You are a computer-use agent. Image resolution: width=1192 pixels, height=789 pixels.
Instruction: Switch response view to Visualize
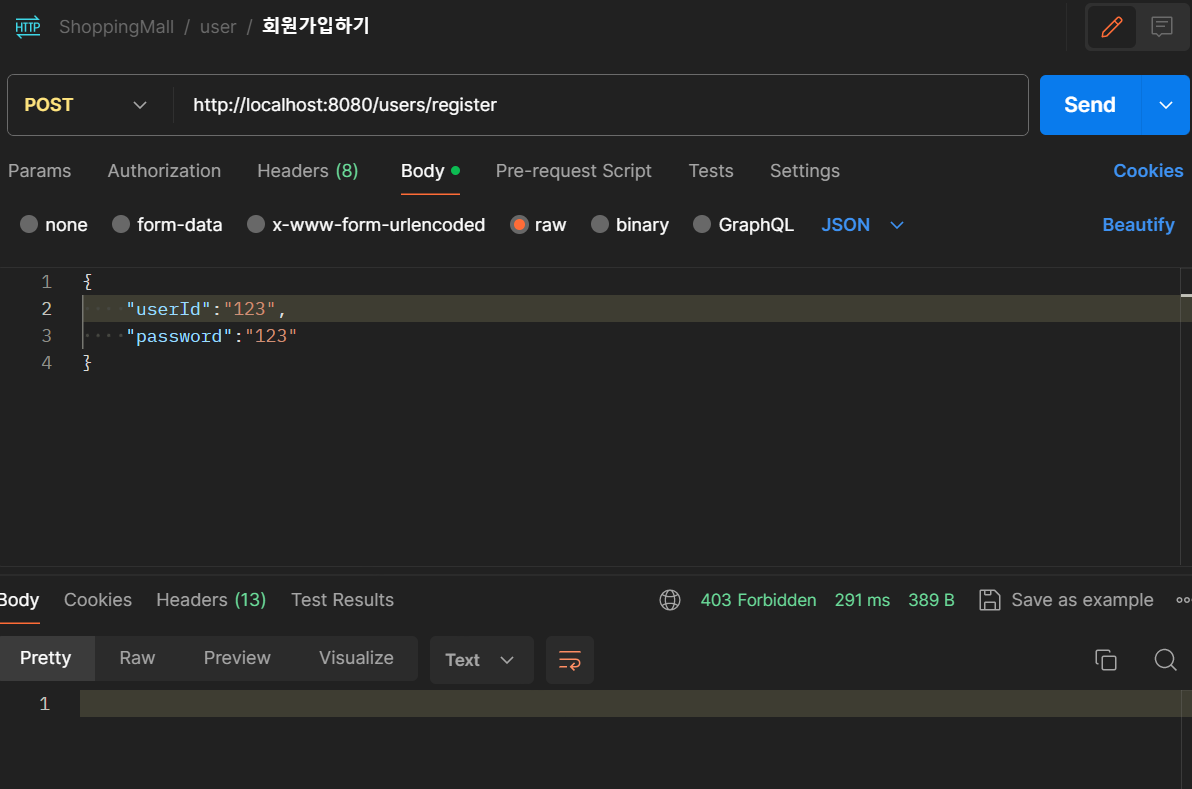tap(356, 658)
